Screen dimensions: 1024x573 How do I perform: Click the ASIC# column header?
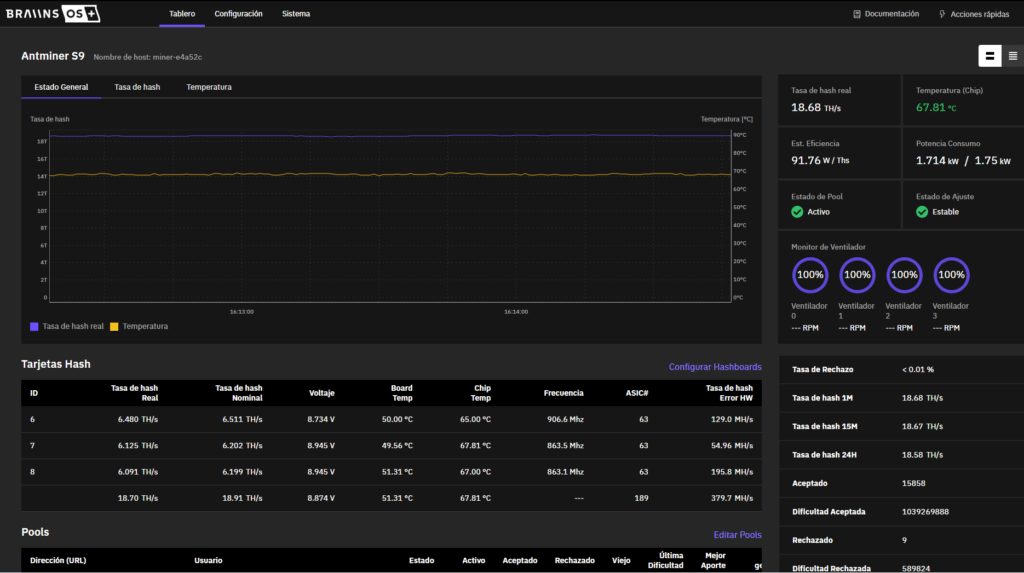[637, 393]
